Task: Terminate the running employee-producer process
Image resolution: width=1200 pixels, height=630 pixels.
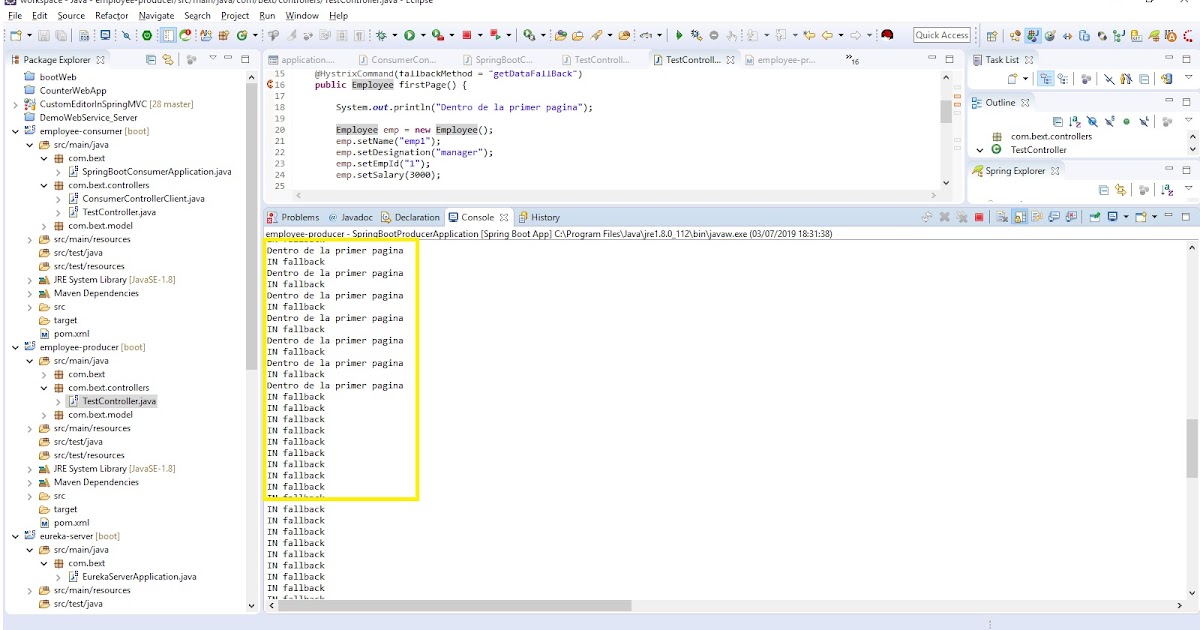Action: [x=978, y=216]
